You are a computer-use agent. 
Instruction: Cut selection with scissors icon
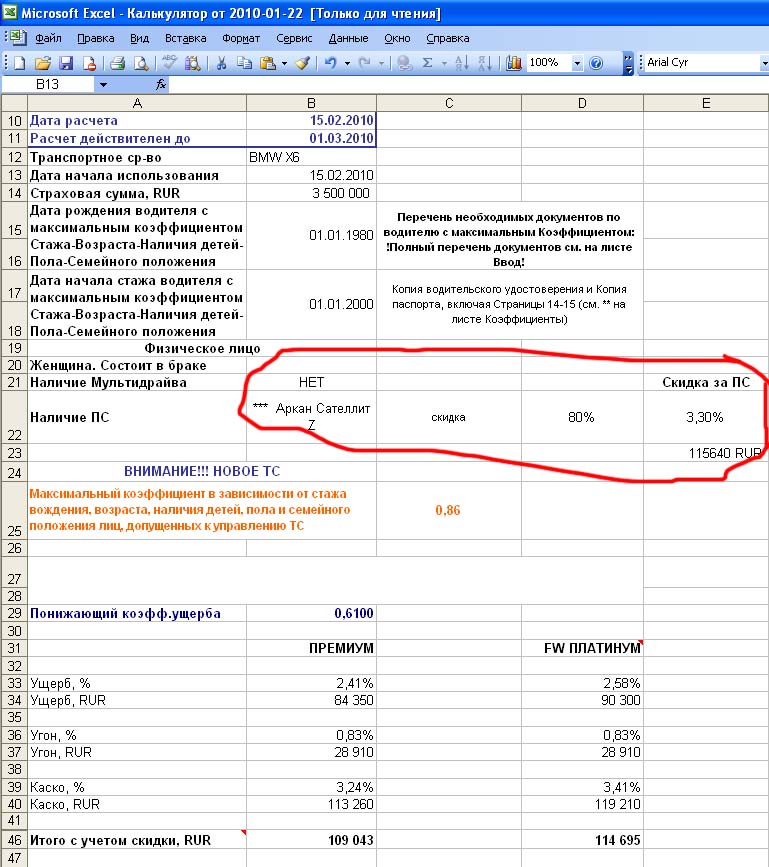click(x=221, y=63)
